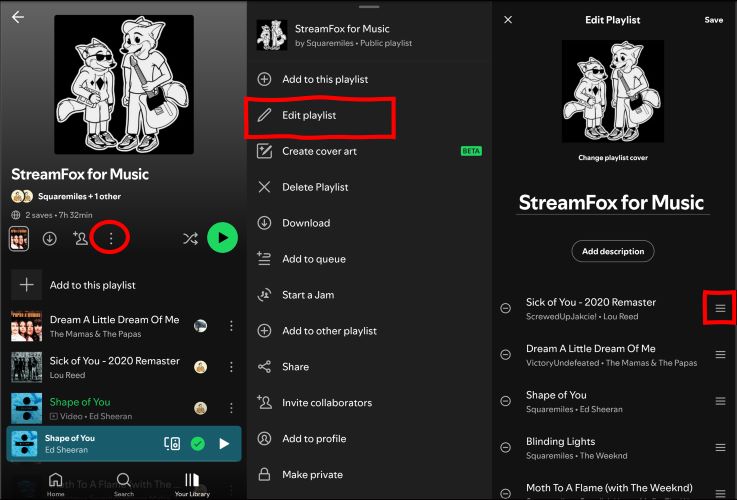This screenshot has height=500, width=737.
Task: Select Sick of You - 2020 Remaster song
Action: point(114,367)
